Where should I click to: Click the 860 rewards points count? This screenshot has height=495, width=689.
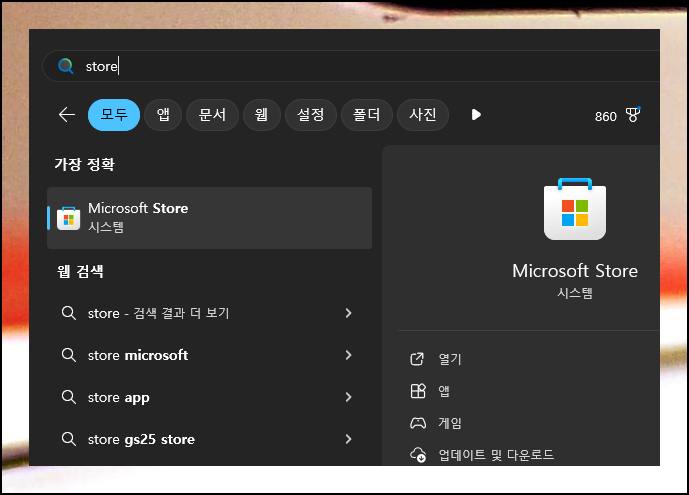pos(606,116)
